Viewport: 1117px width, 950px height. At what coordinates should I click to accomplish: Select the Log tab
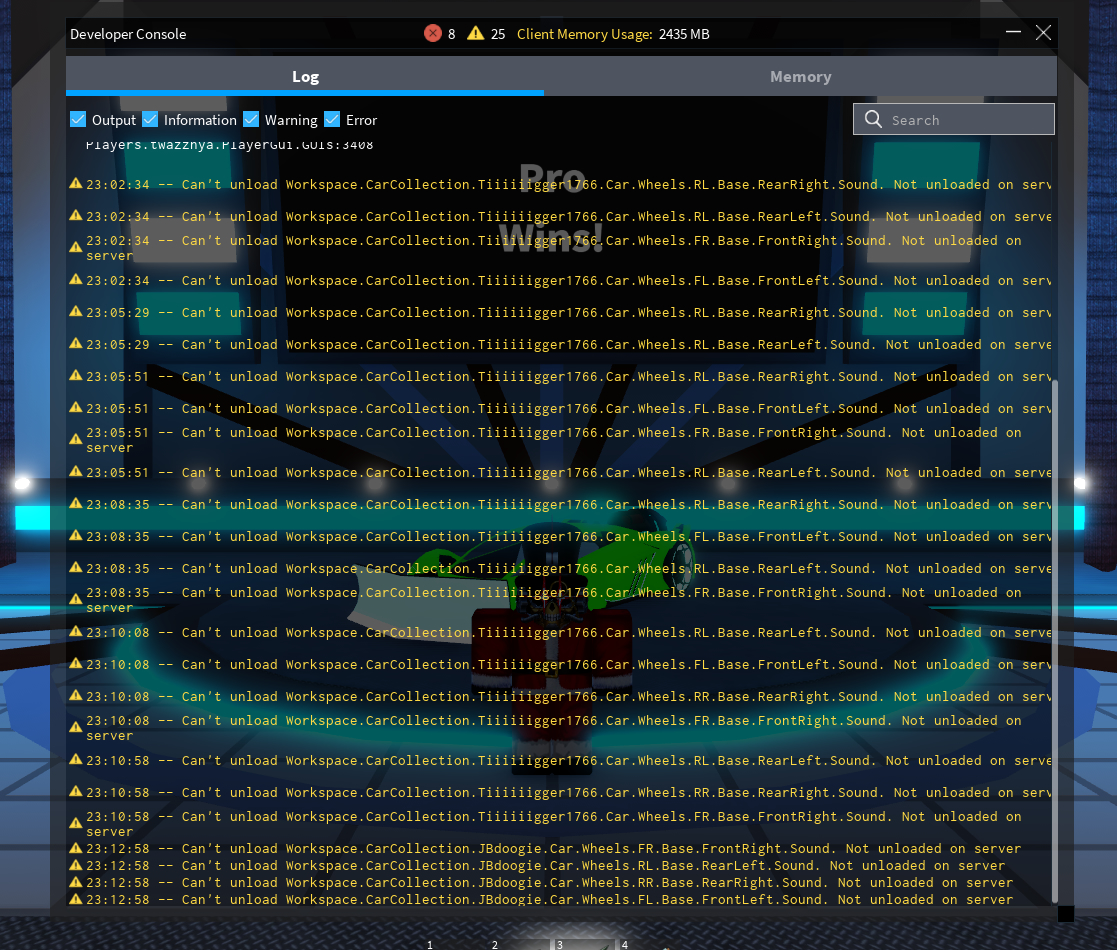305,77
